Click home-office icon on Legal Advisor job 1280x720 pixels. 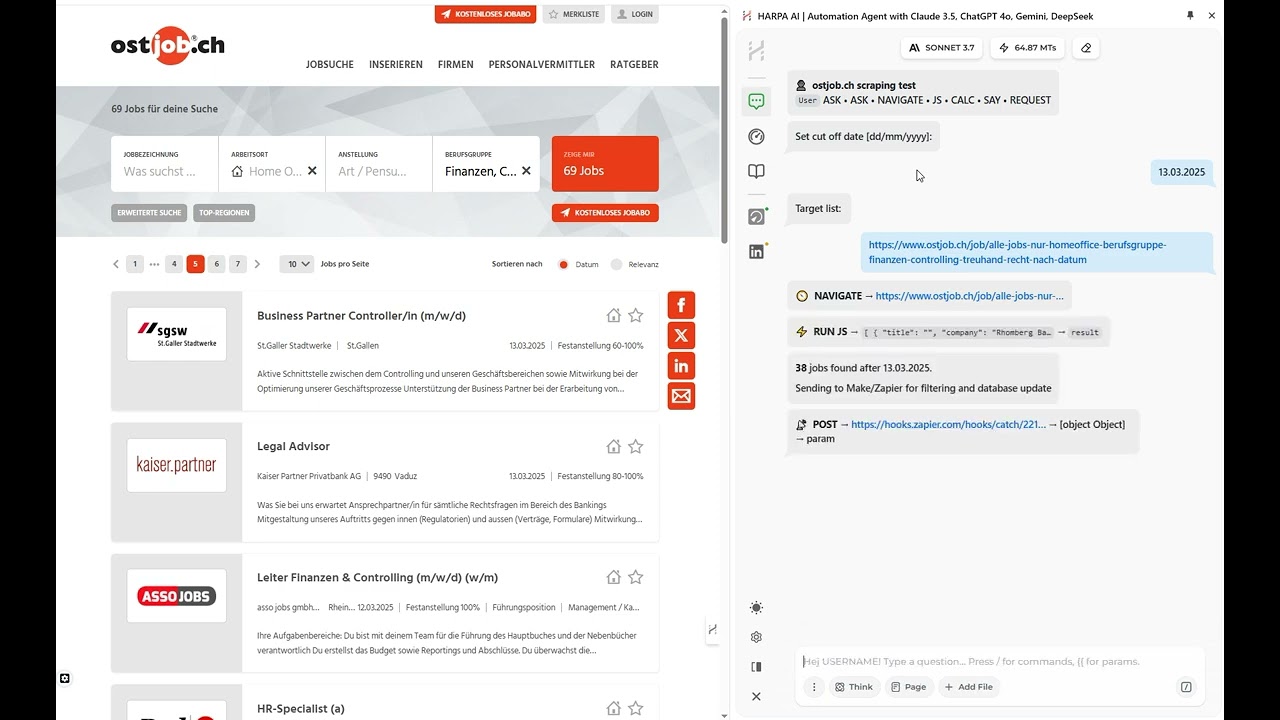[x=614, y=446]
